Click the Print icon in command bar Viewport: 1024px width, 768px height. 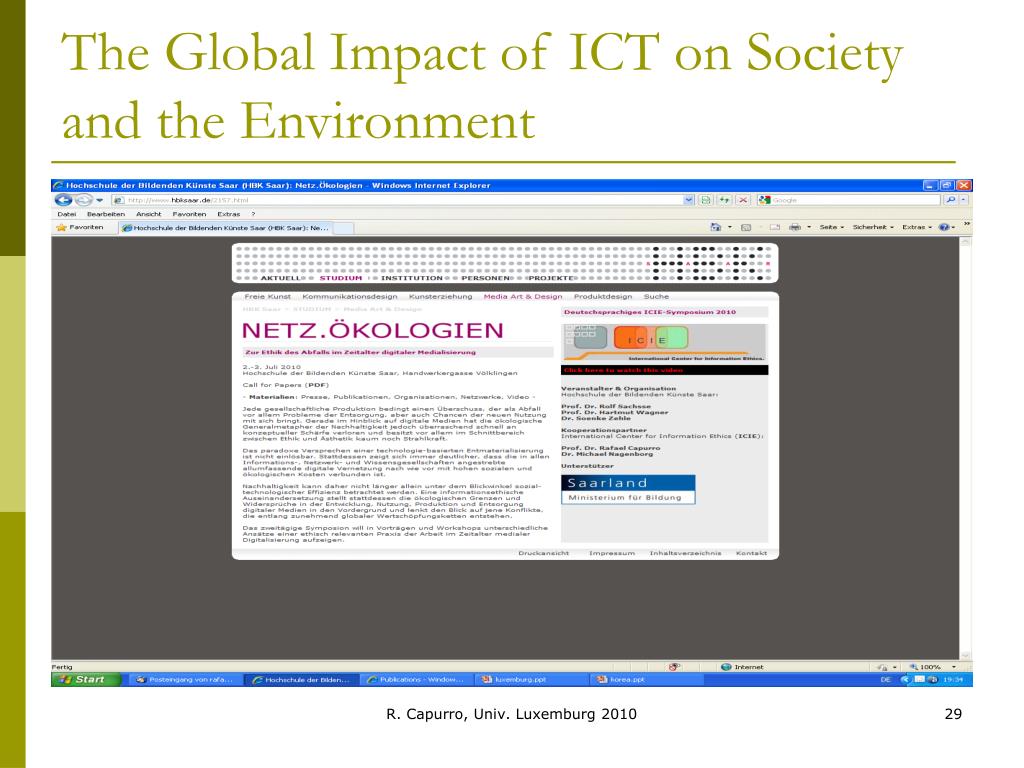795,227
